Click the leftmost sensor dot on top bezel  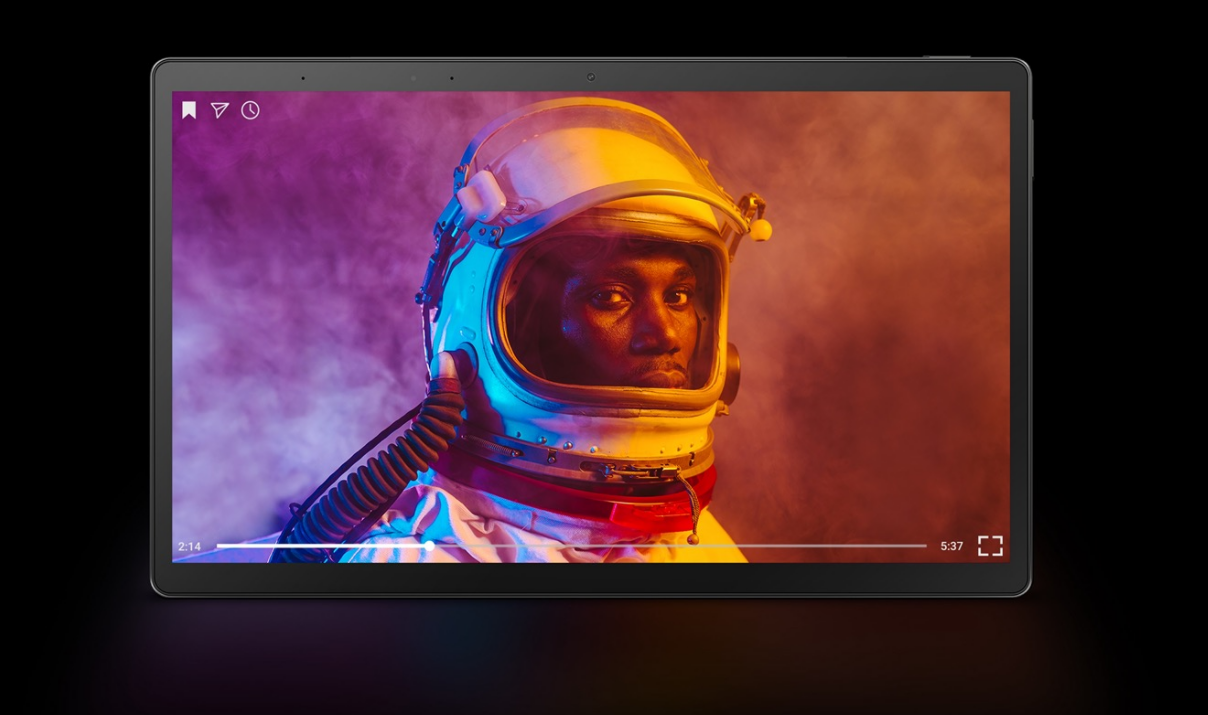coord(303,78)
